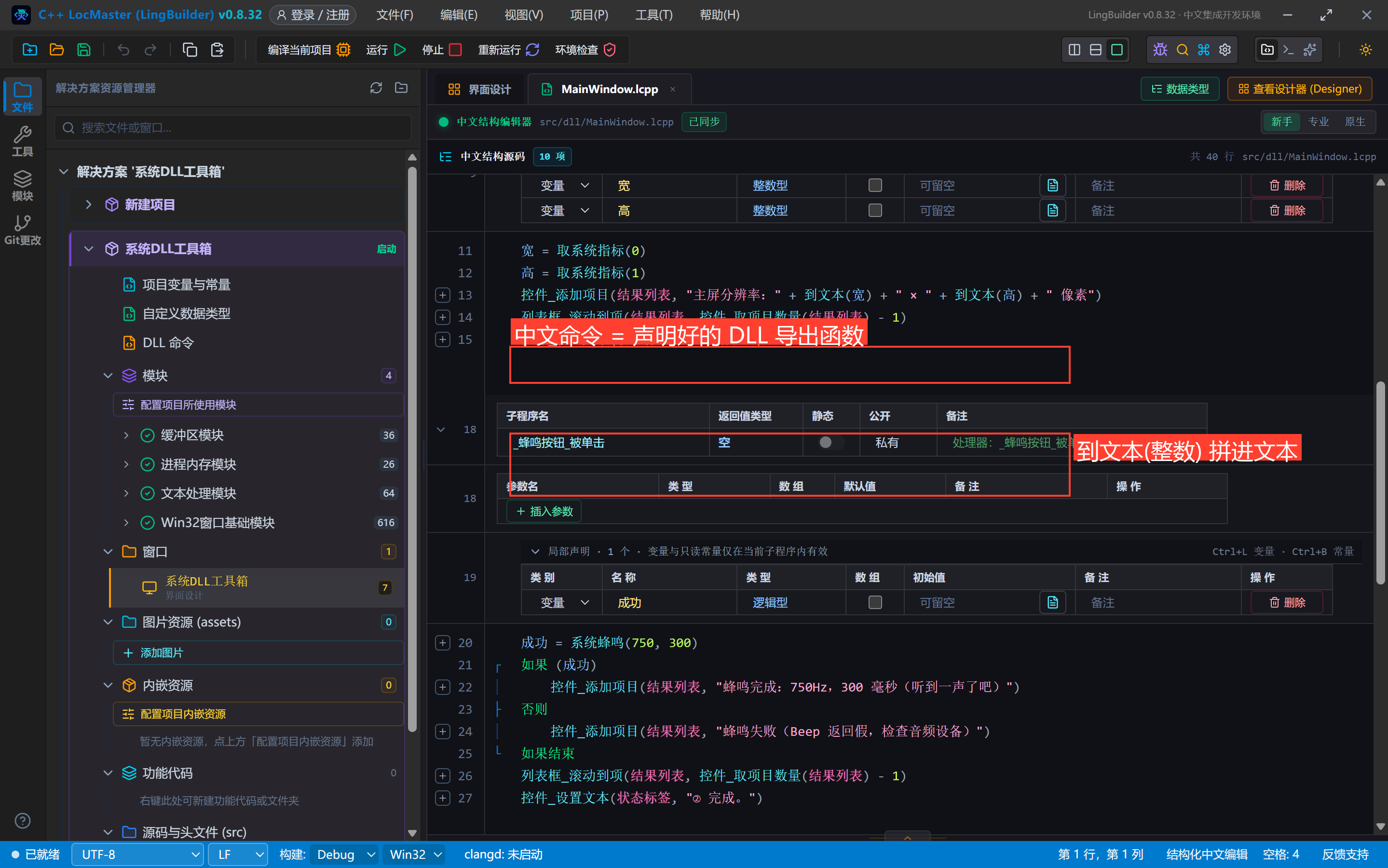Click the save file icon in toolbar
The image size is (1388, 868).
coord(84,50)
